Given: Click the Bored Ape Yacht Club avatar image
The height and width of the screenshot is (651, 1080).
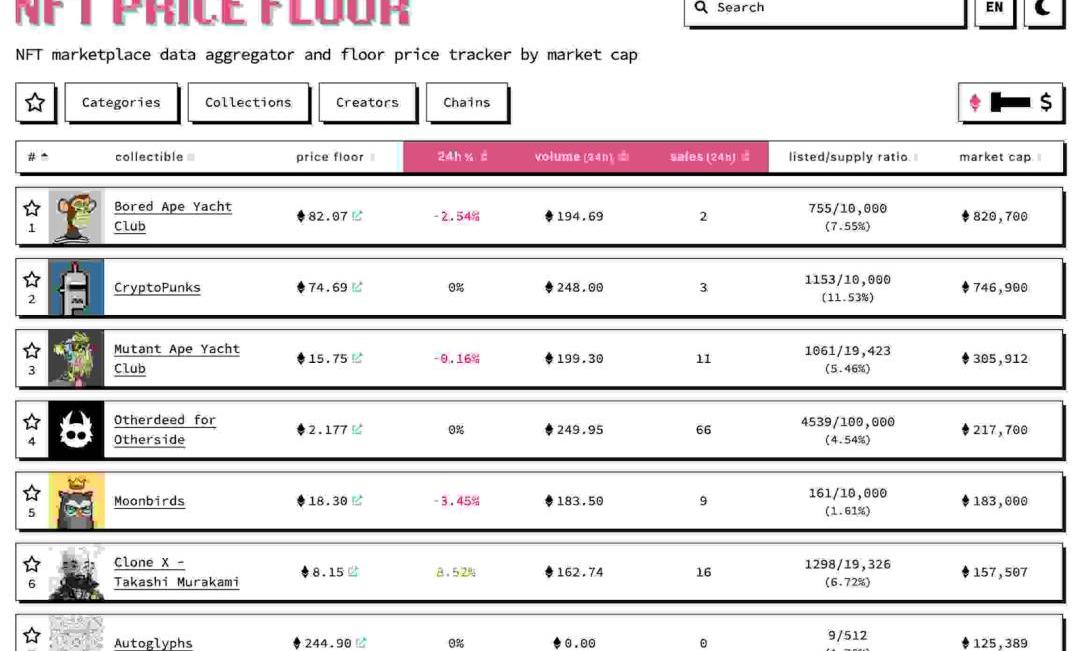Looking at the screenshot, I should coord(76,216).
